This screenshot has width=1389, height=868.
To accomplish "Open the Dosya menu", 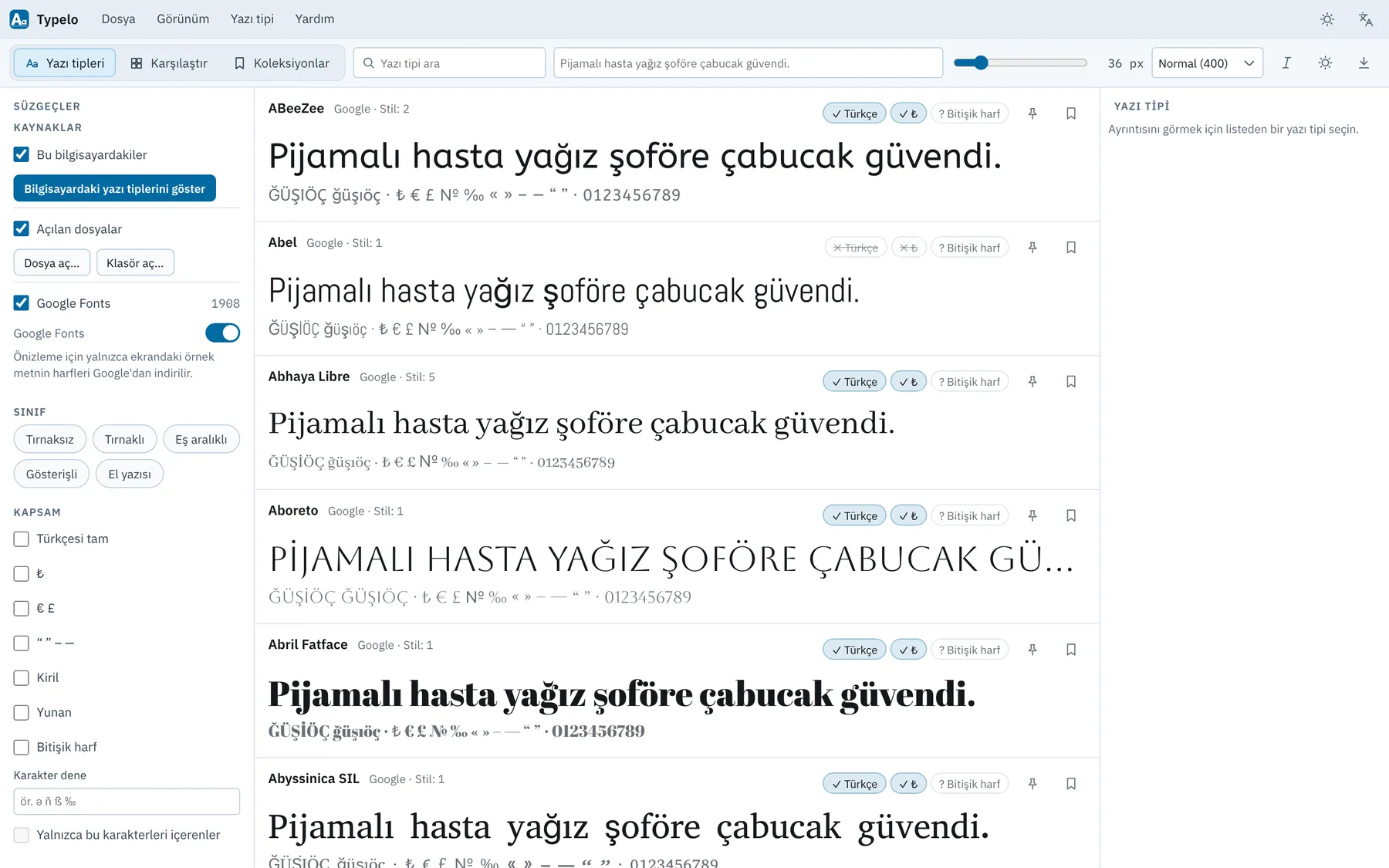I will (118, 19).
